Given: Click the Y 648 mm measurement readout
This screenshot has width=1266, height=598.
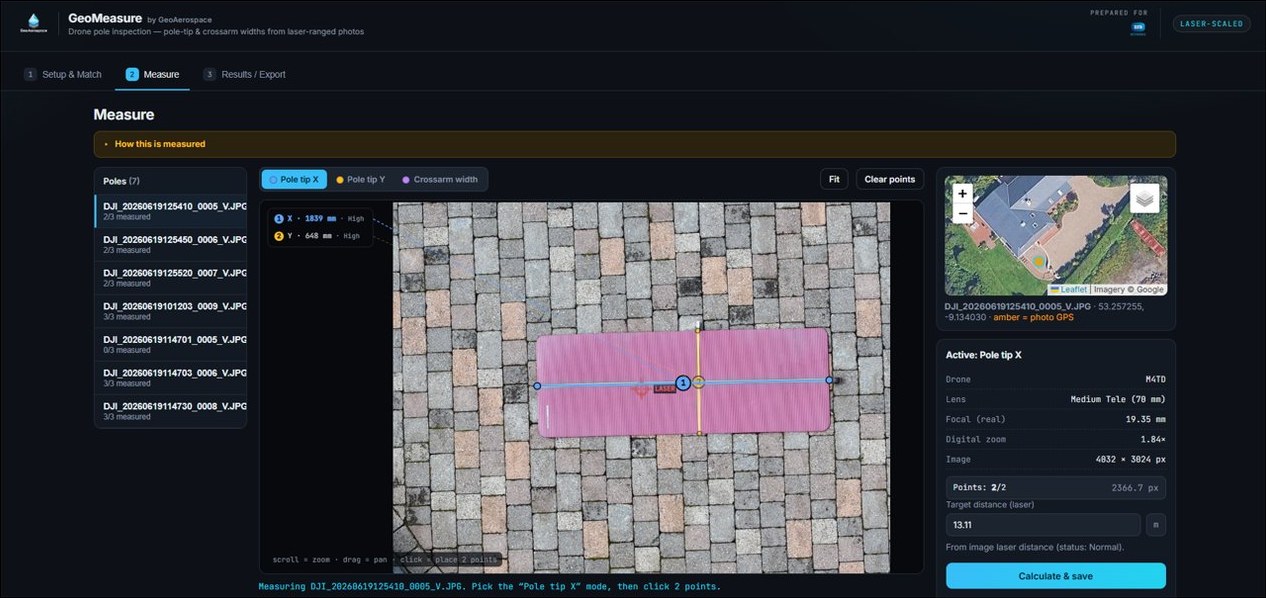Looking at the screenshot, I should pyautogui.click(x=318, y=236).
